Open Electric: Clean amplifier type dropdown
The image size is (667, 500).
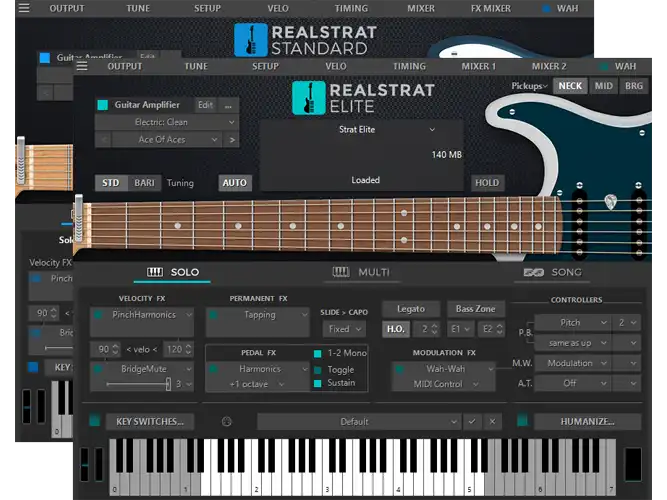166,122
